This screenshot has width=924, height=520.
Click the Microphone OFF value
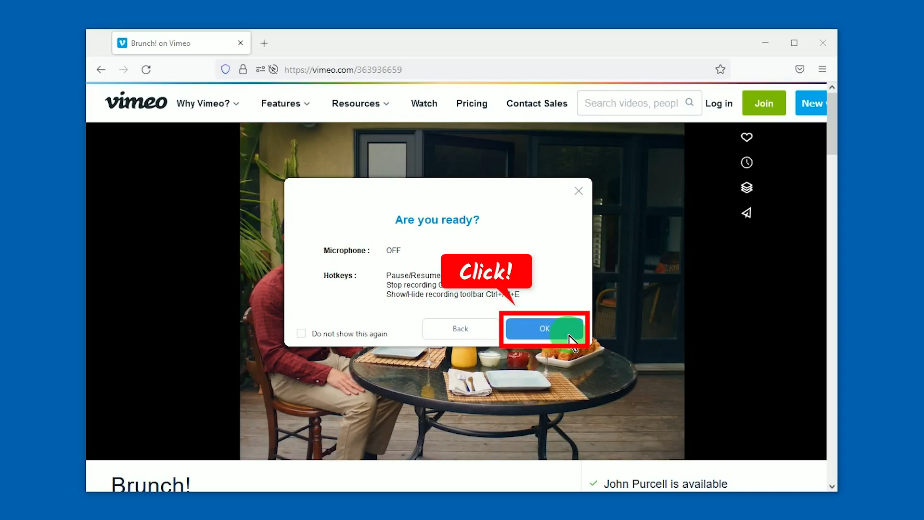(x=393, y=251)
